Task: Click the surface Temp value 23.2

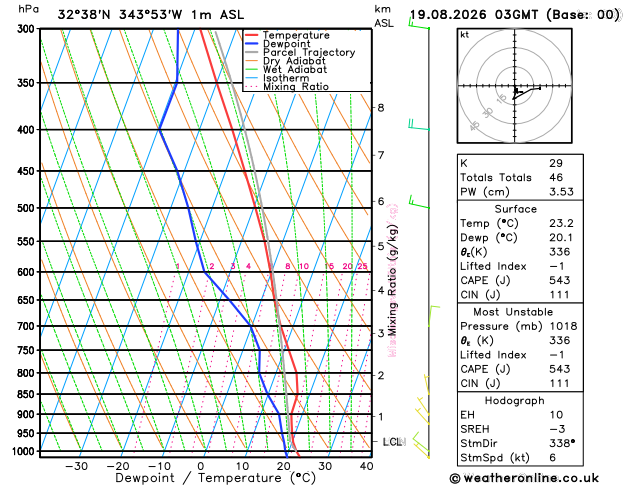Action: click(561, 223)
